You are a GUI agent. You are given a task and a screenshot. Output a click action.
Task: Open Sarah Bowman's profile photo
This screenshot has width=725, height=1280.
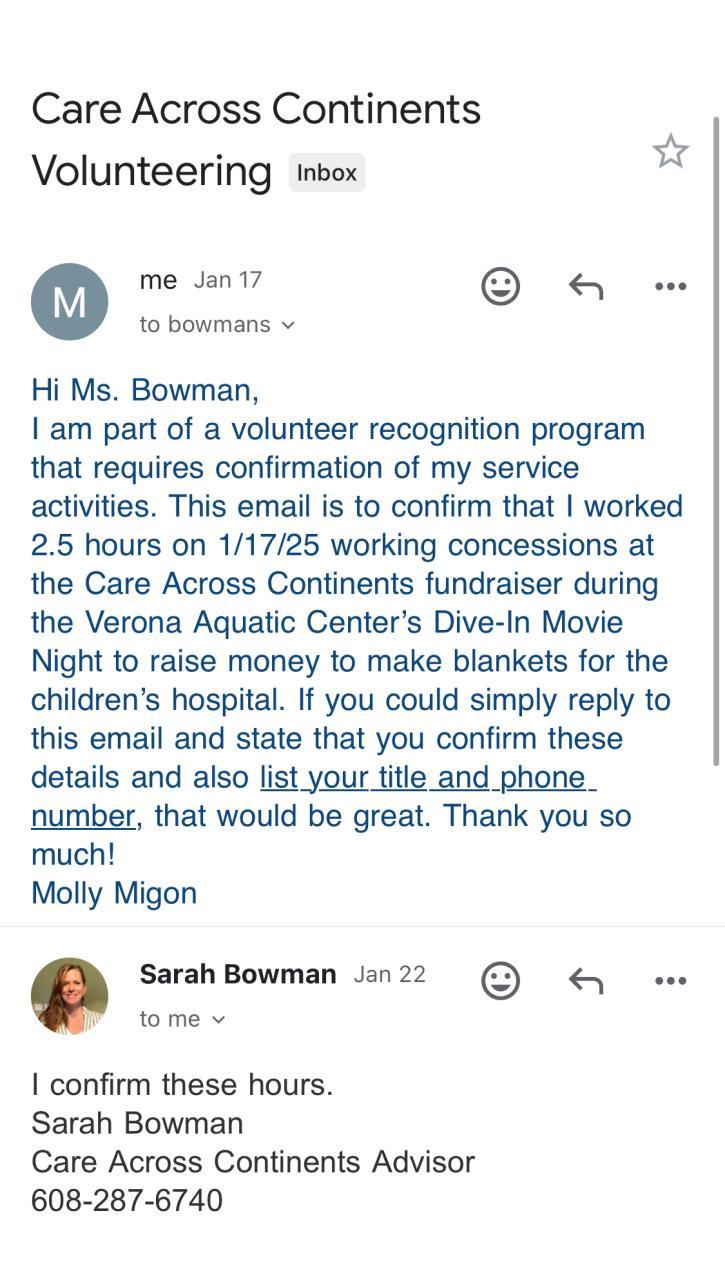coord(69,995)
